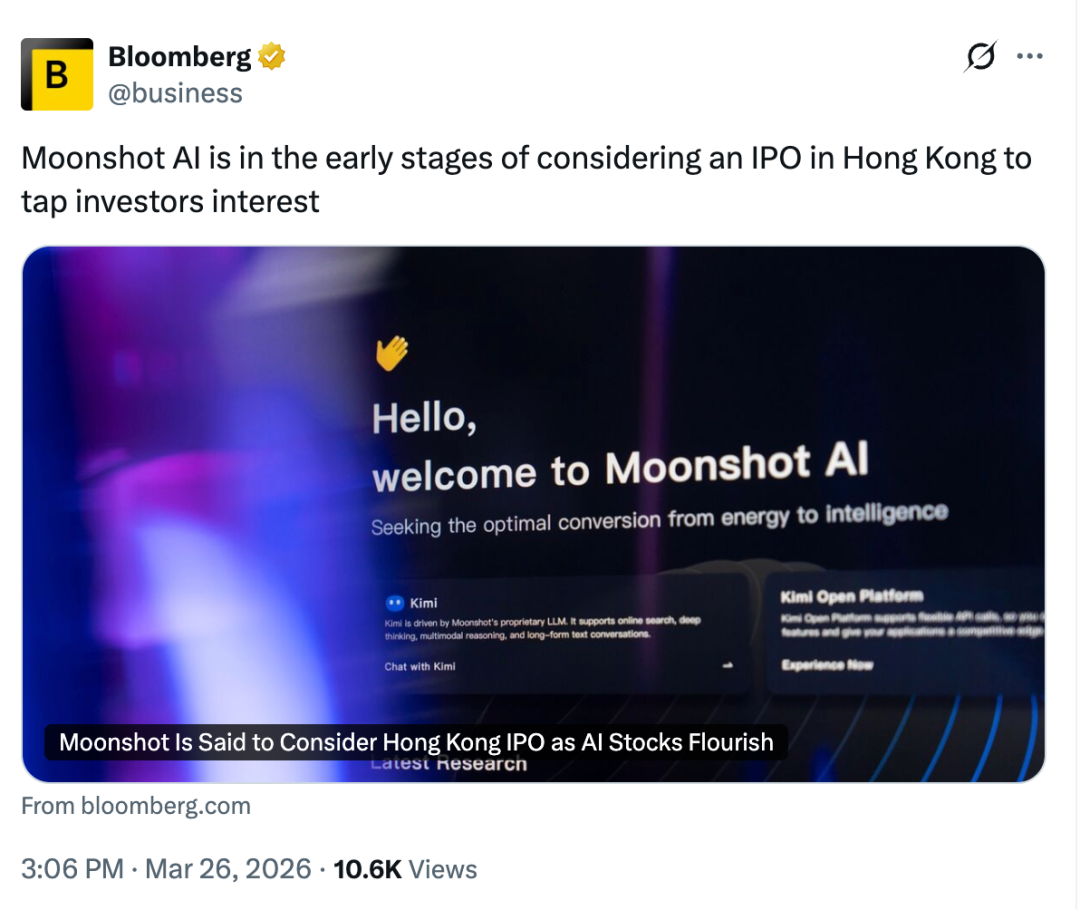Image resolution: width=1080 pixels, height=910 pixels.
Task: Click the Bloomberg profile avatar
Action: tap(57, 74)
